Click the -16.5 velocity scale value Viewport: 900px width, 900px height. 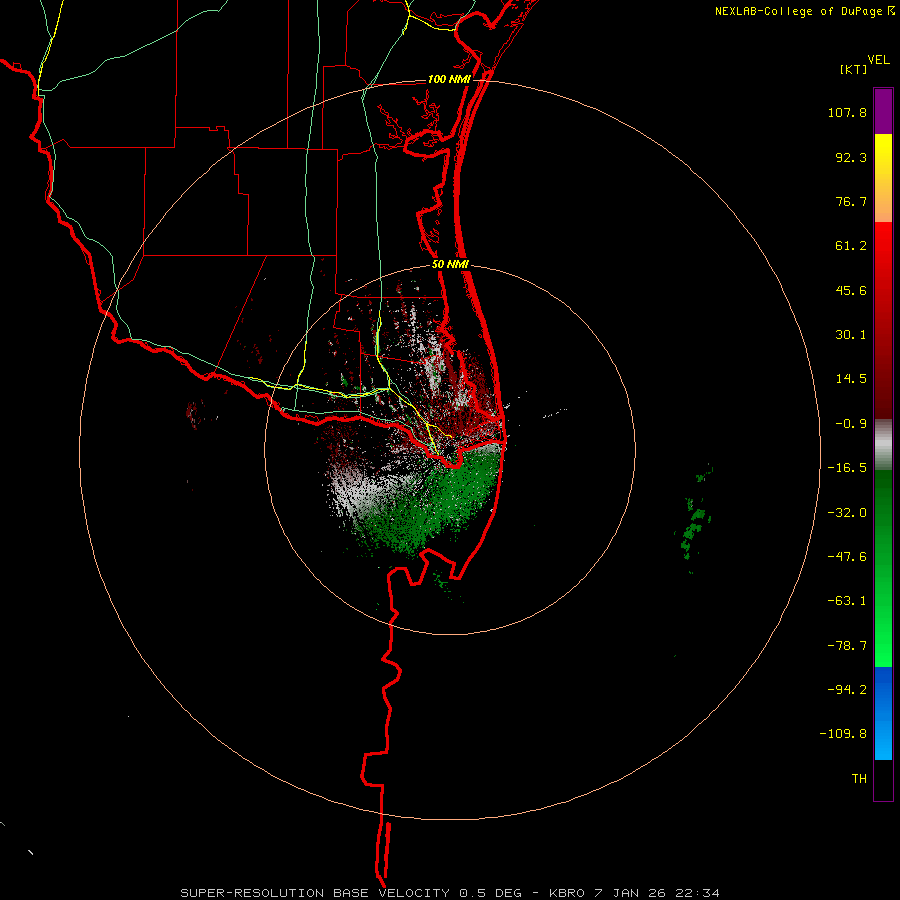pos(847,468)
